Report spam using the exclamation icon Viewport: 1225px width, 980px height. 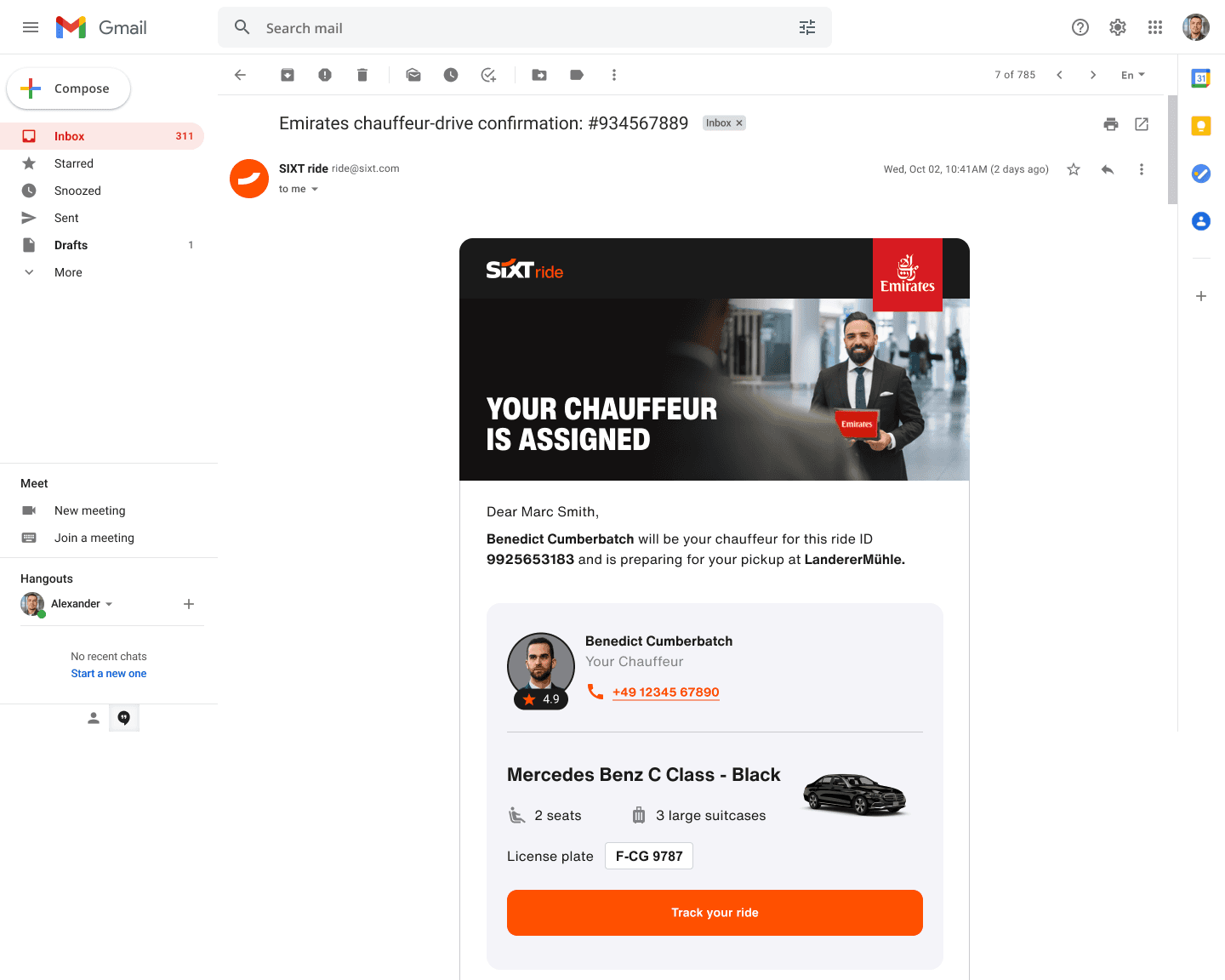point(325,75)
